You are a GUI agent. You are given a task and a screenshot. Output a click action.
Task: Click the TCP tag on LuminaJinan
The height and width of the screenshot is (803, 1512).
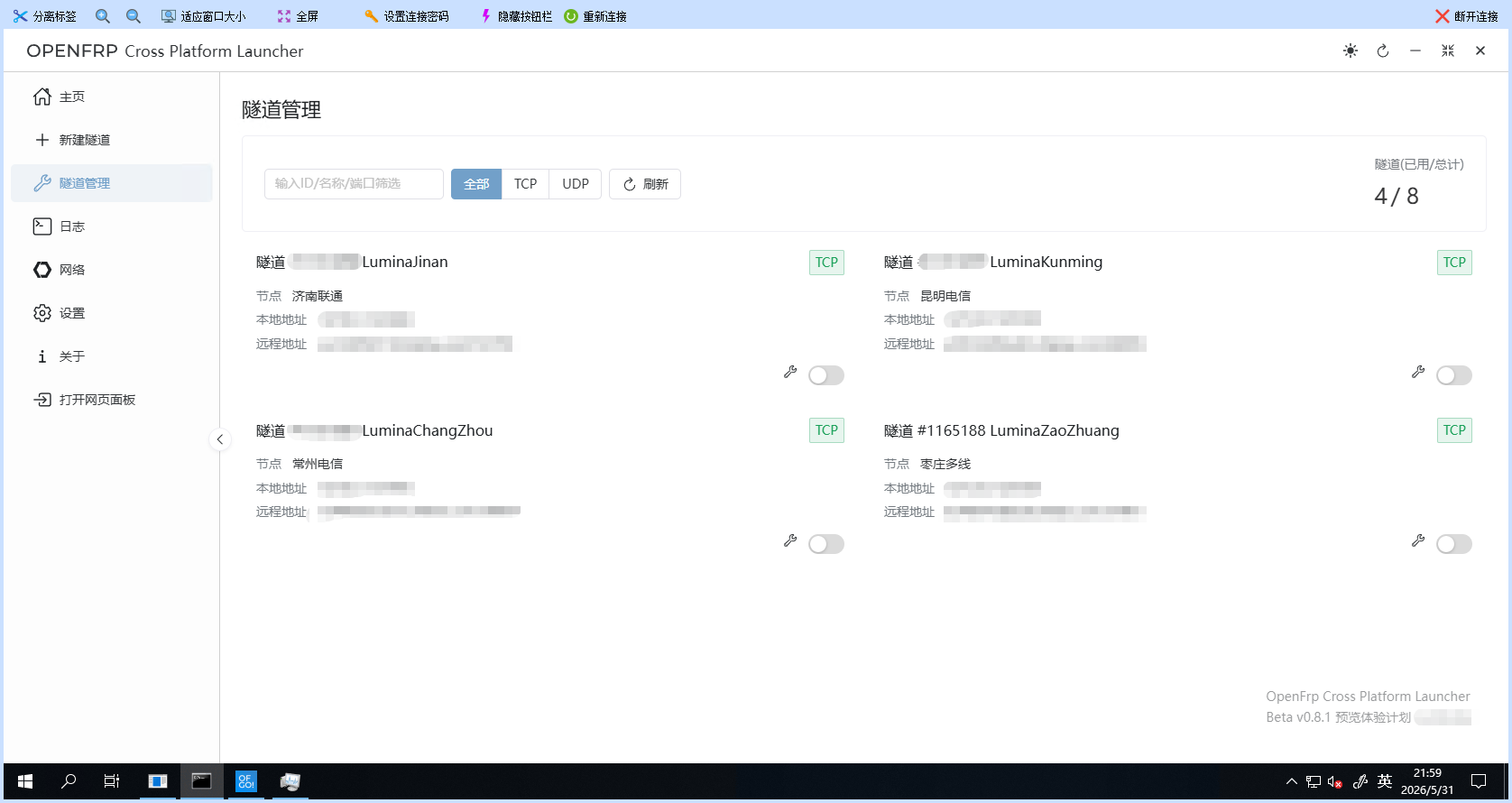[x=826, y=263]
